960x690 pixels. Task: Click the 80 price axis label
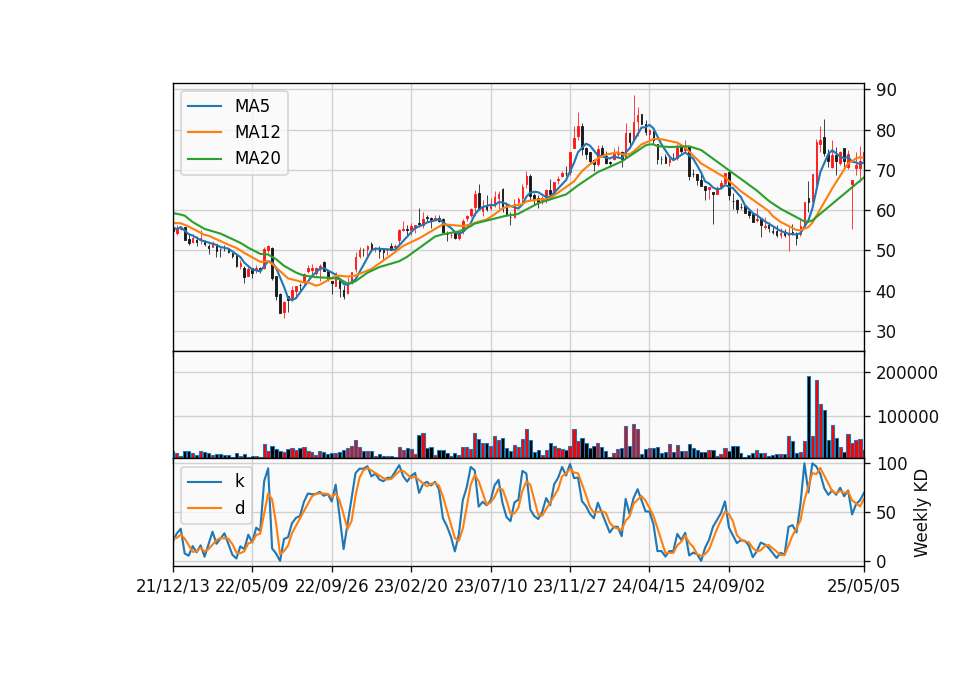point(886,130)
